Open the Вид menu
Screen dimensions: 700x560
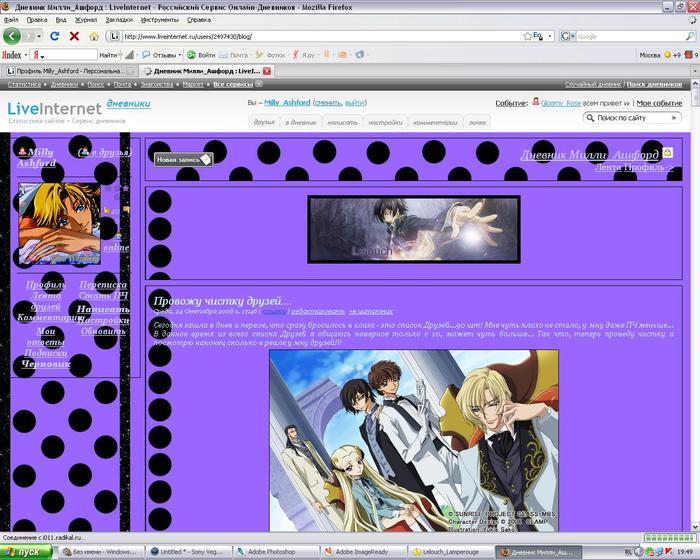pyautogui.click(x=61, y=20)
